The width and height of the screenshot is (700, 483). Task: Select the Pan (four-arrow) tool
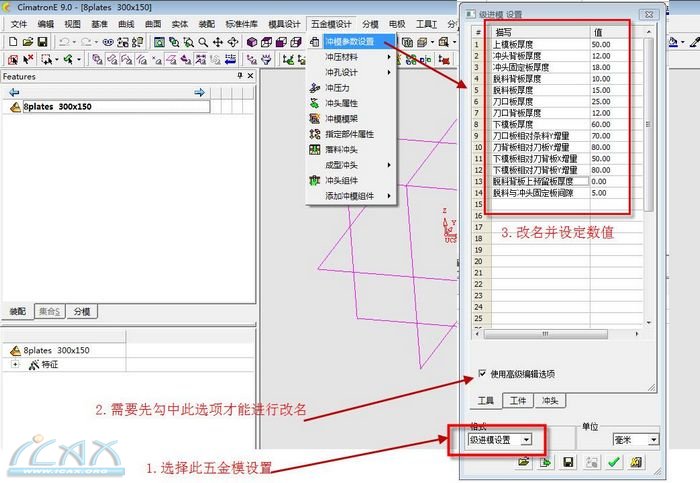point(218,42)
